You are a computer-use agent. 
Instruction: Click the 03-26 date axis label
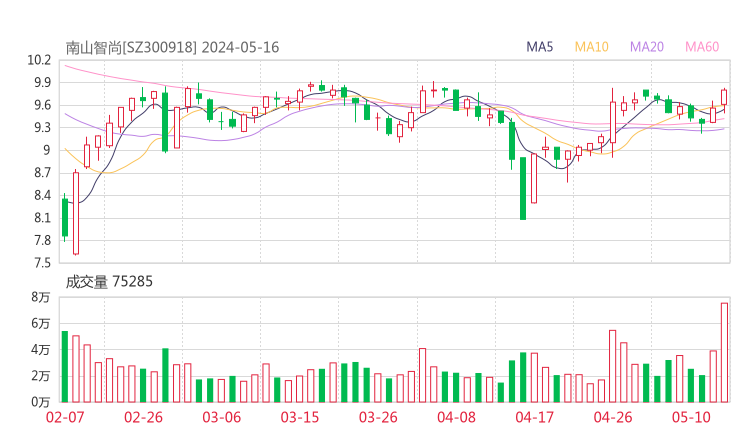pos(378,417)
